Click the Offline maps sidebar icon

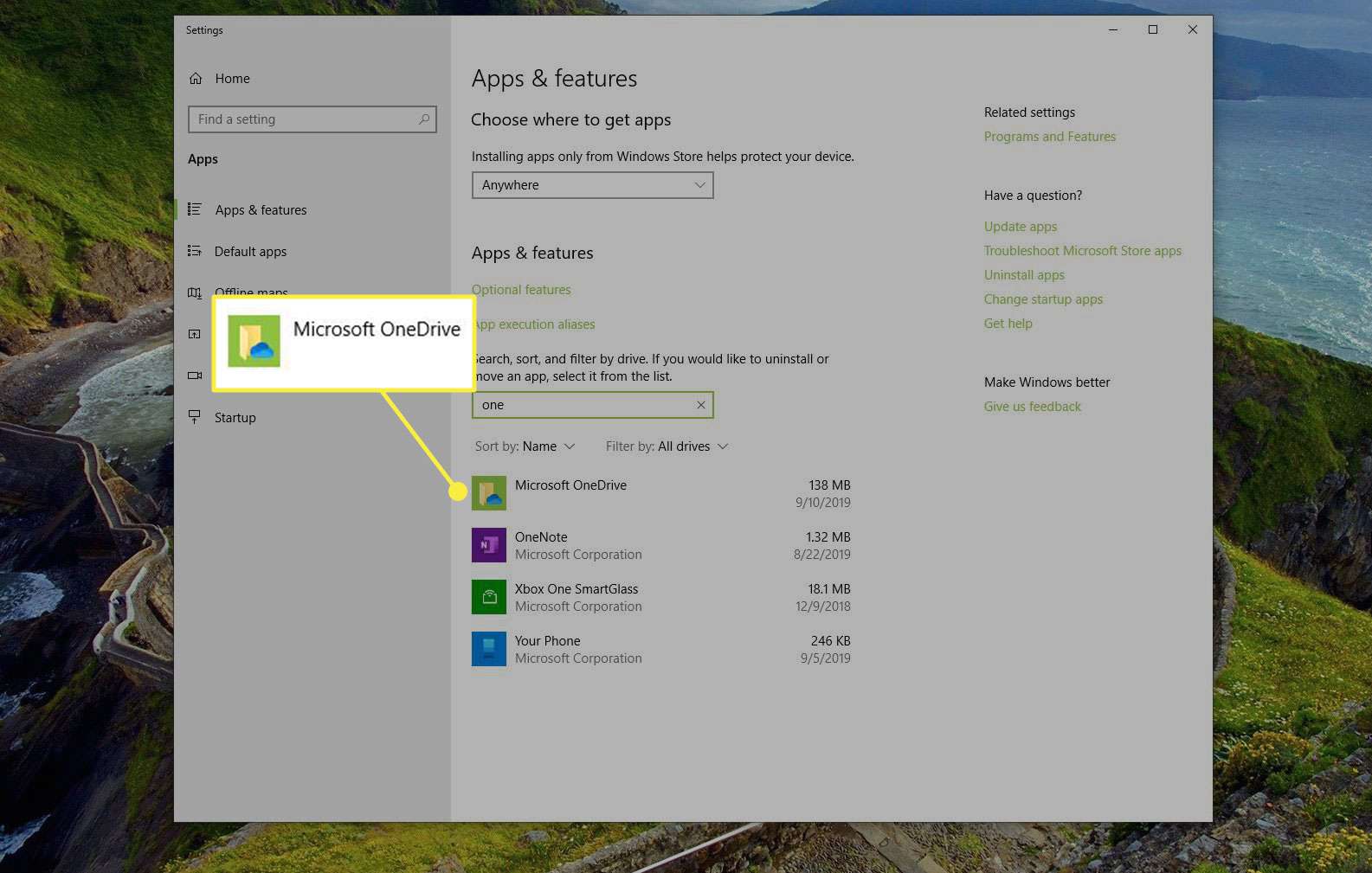point(195,292)
